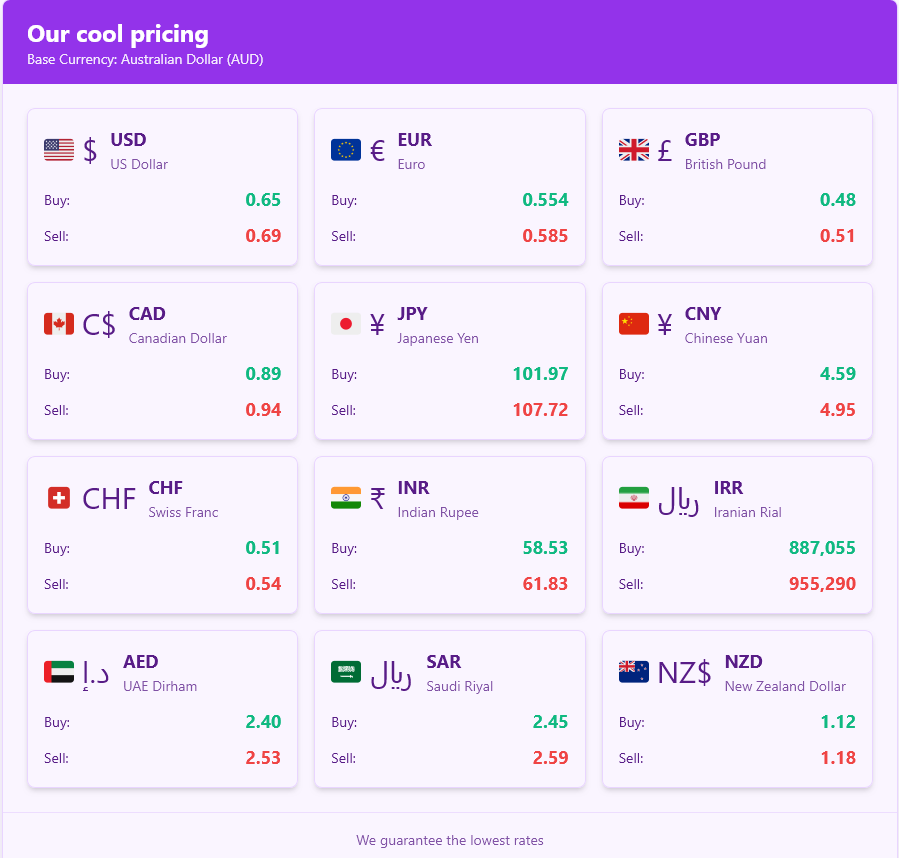Click the UAE flag icon
The width and height of the screenshot is (899, 858).
tap(59, 672)
